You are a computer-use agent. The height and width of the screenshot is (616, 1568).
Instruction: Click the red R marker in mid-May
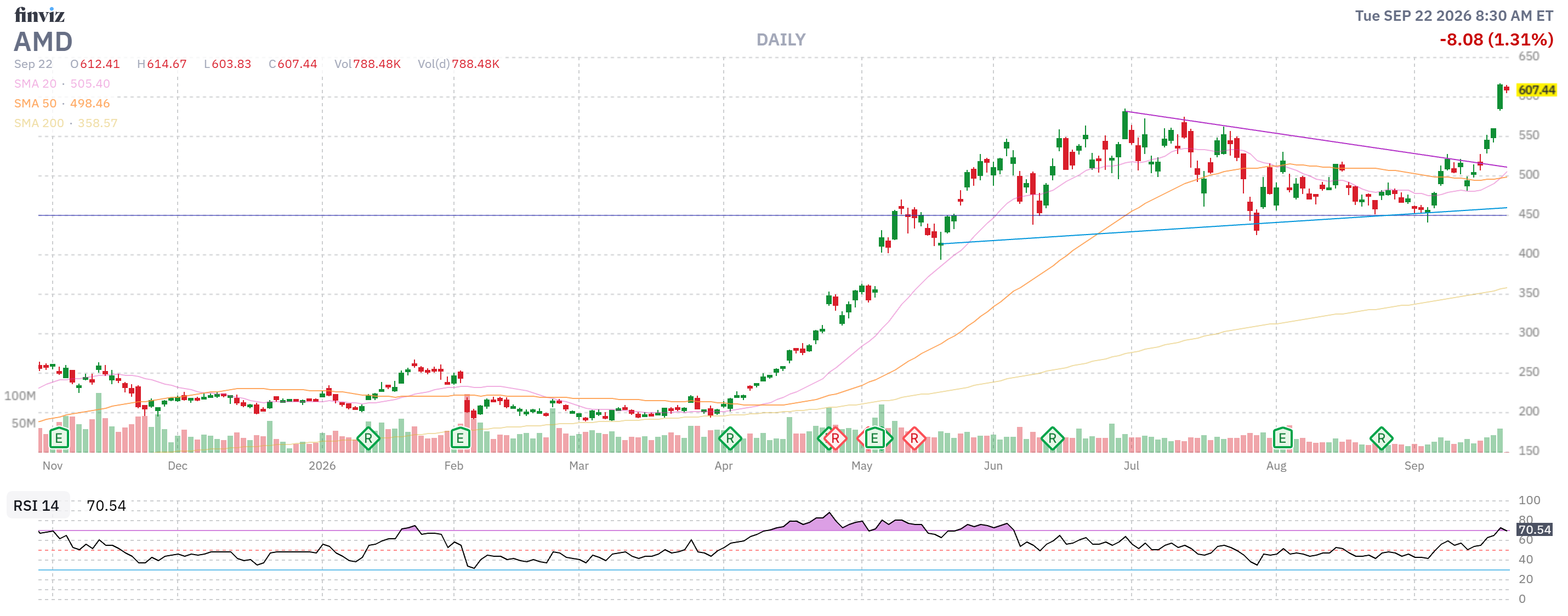click(x=914, y=438)
